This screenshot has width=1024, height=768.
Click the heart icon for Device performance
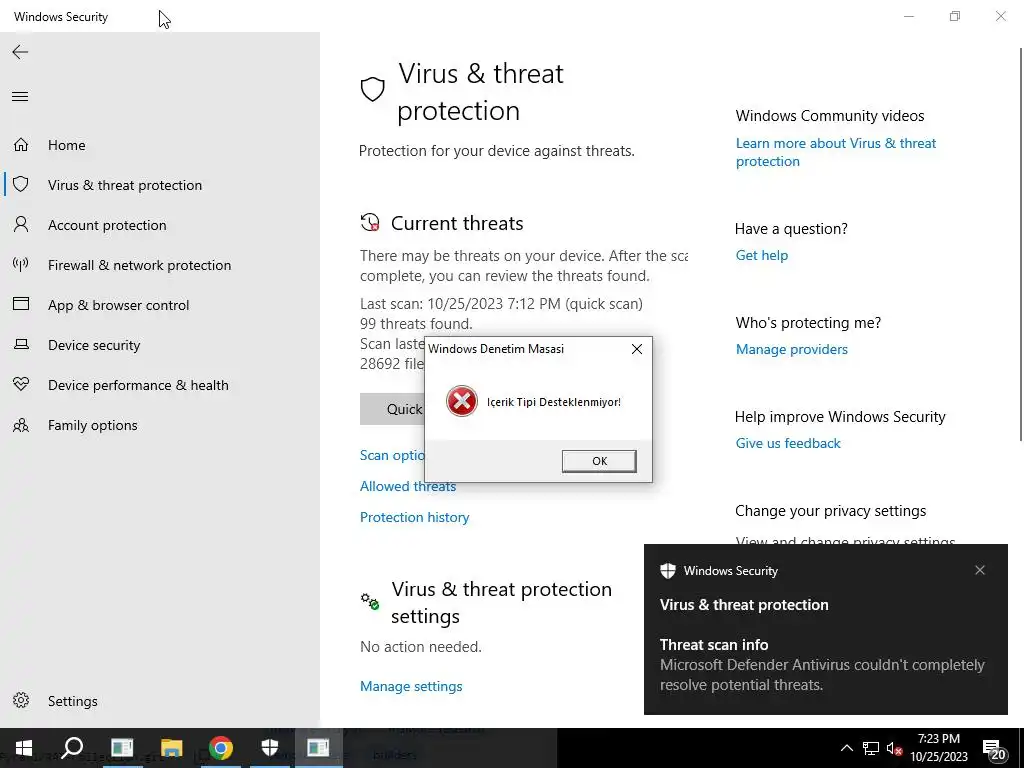point(21,384)
